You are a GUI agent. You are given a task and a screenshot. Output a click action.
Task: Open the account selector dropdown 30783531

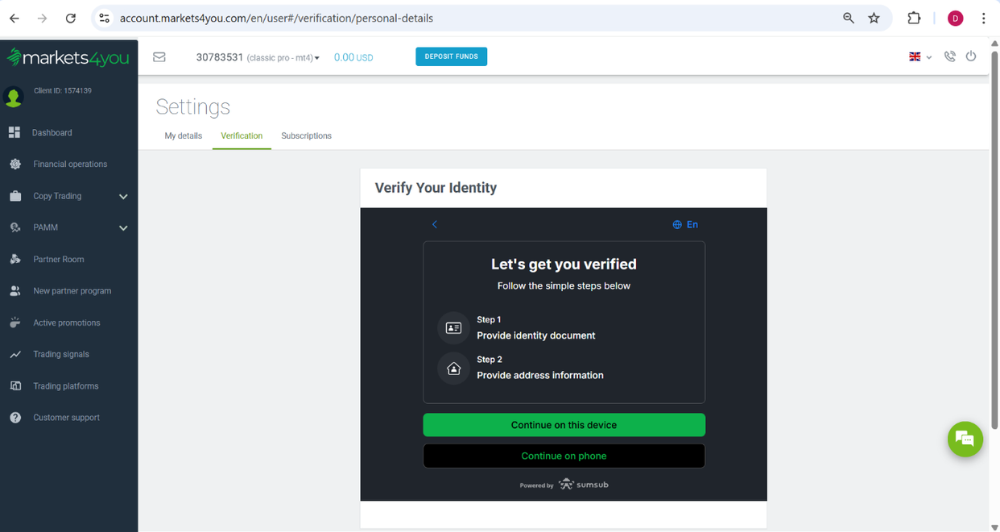pyautogui.click(x=257, y=58)
